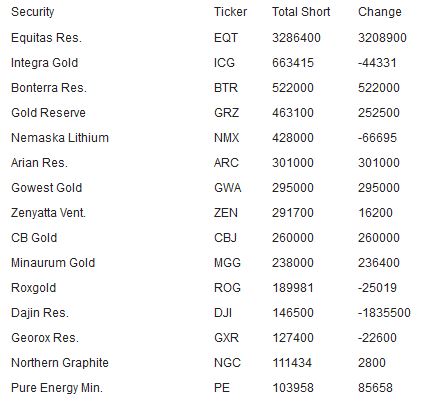Click the PE ticker symbol

[x=222, y=388]
